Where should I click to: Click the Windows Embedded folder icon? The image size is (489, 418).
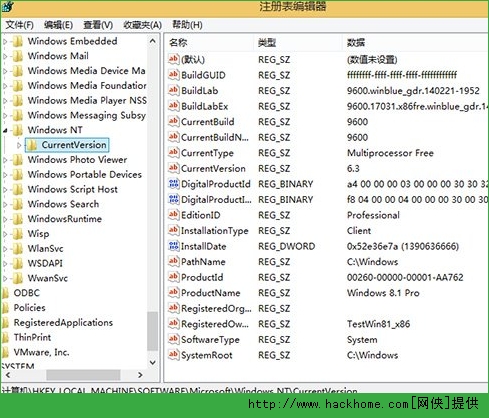[18, 41]
